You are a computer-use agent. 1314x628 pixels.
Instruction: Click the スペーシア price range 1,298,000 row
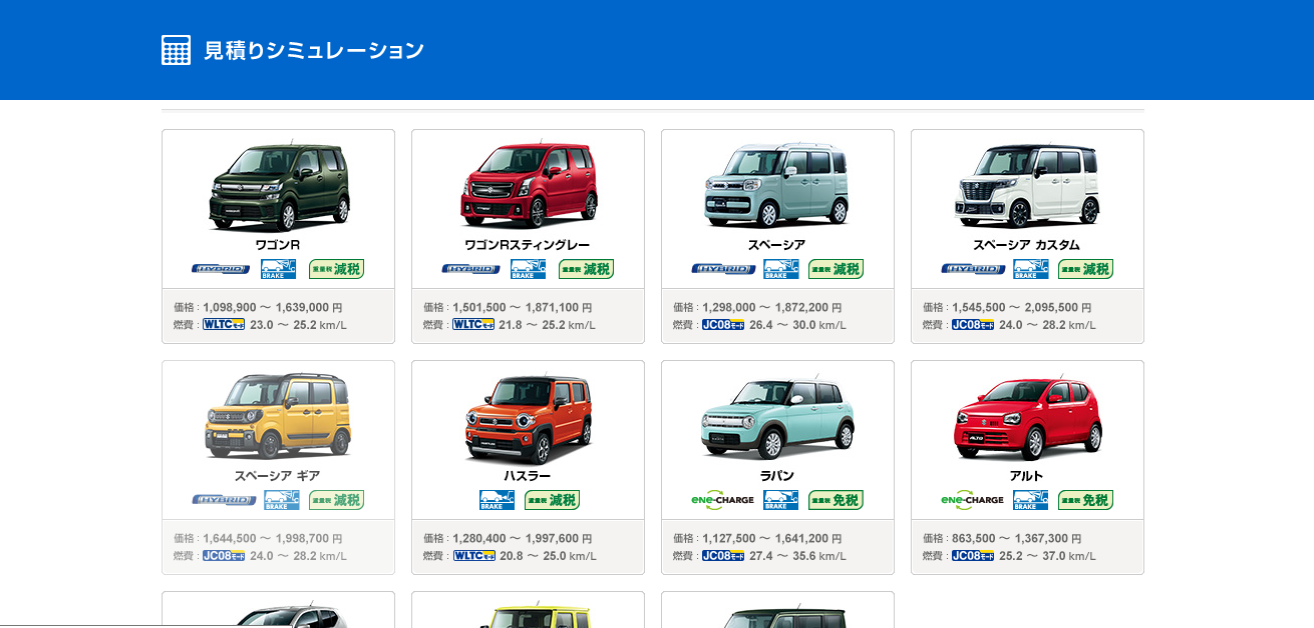pyautogui.click(x=757, y=308)
